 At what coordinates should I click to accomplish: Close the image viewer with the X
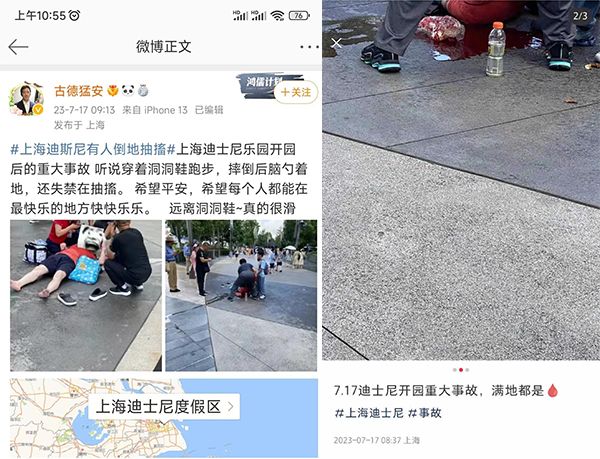click(336, 43)
